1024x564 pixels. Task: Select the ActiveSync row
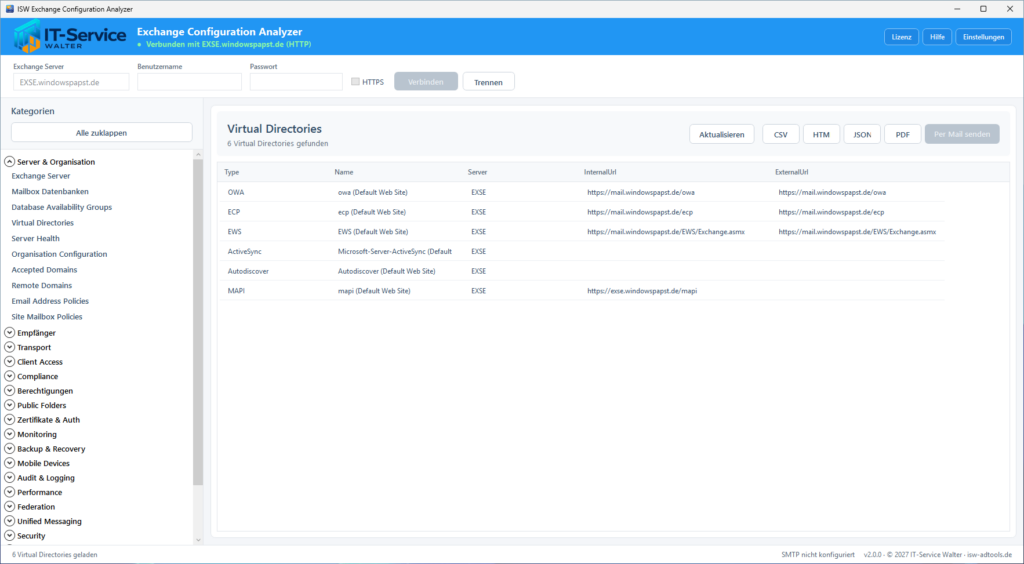581,251
